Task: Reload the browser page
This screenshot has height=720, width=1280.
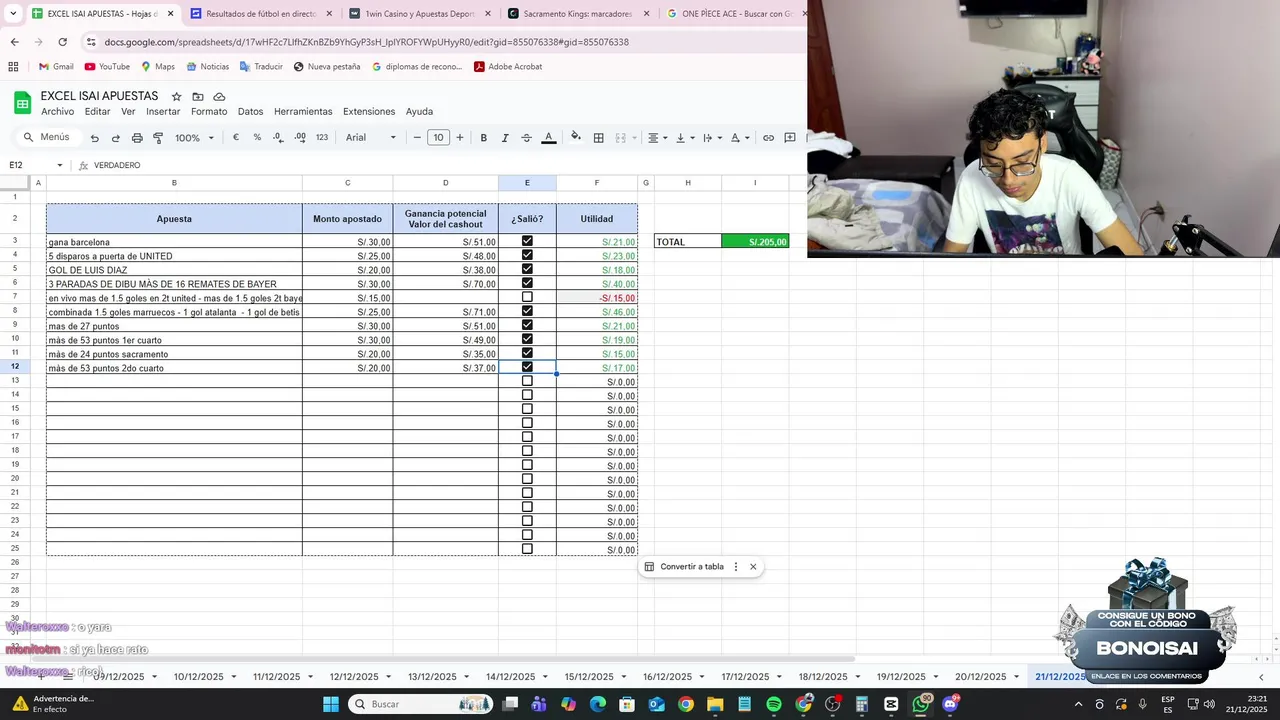Action: (62, 42)
